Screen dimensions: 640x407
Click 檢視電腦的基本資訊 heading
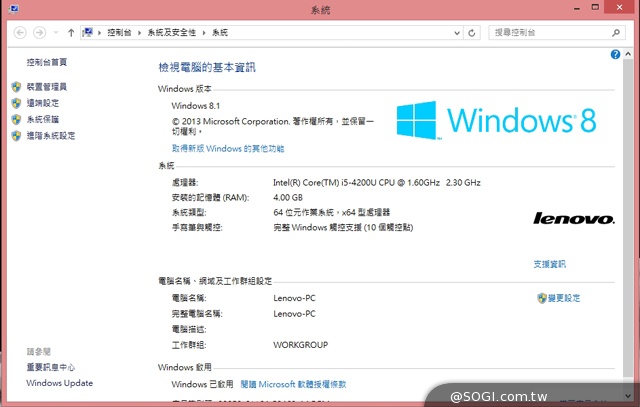pos(207,67)
